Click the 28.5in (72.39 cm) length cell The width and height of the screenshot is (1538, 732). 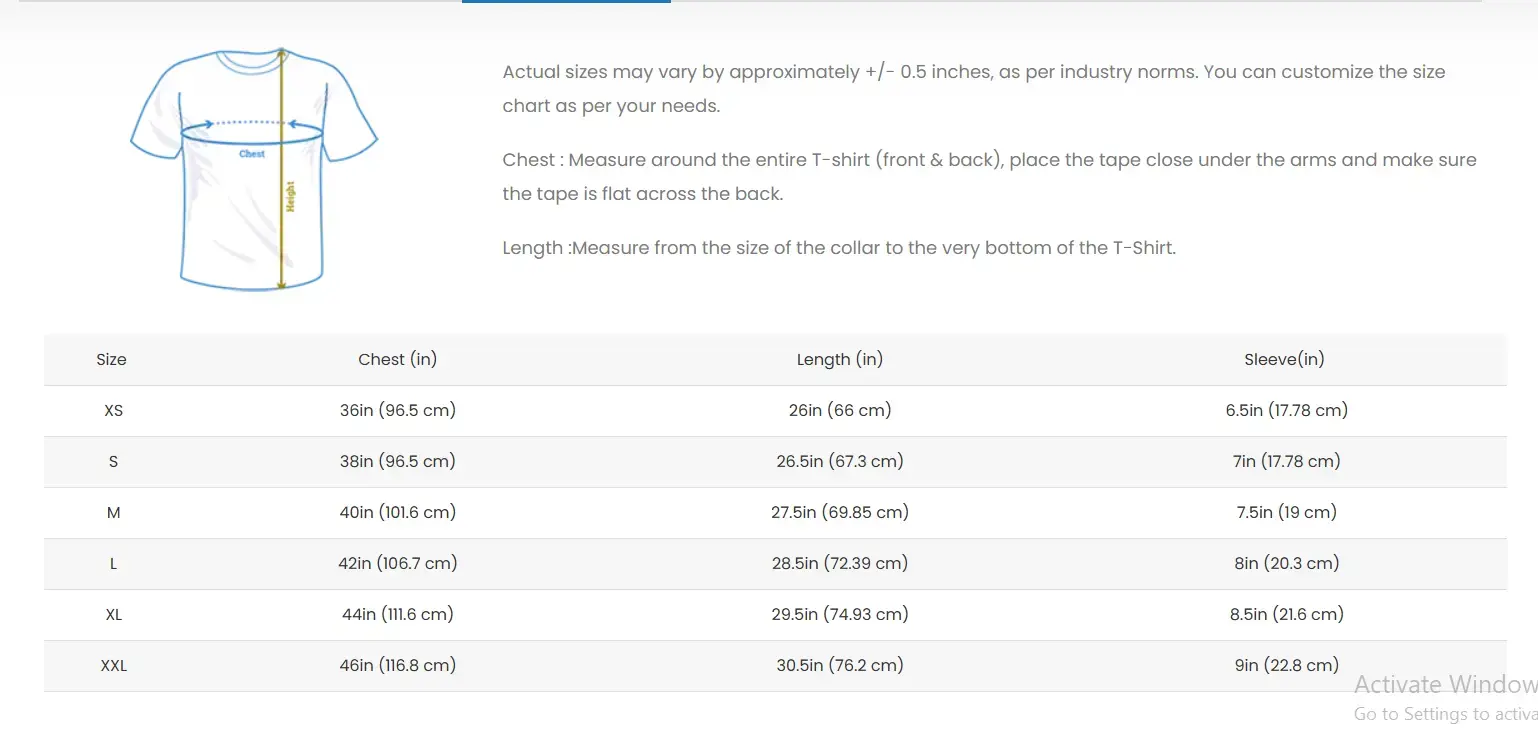click(x=840, y=564)
